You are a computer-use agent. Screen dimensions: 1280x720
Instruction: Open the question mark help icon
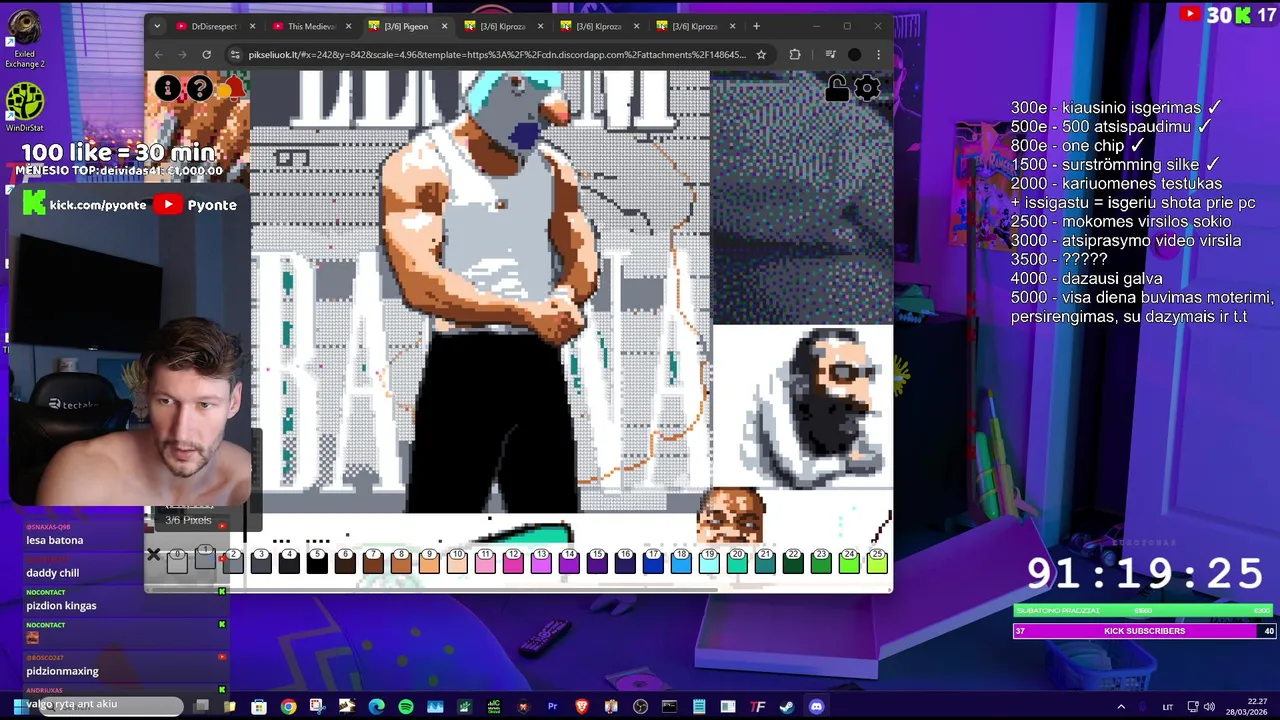(x=200, y=89)
